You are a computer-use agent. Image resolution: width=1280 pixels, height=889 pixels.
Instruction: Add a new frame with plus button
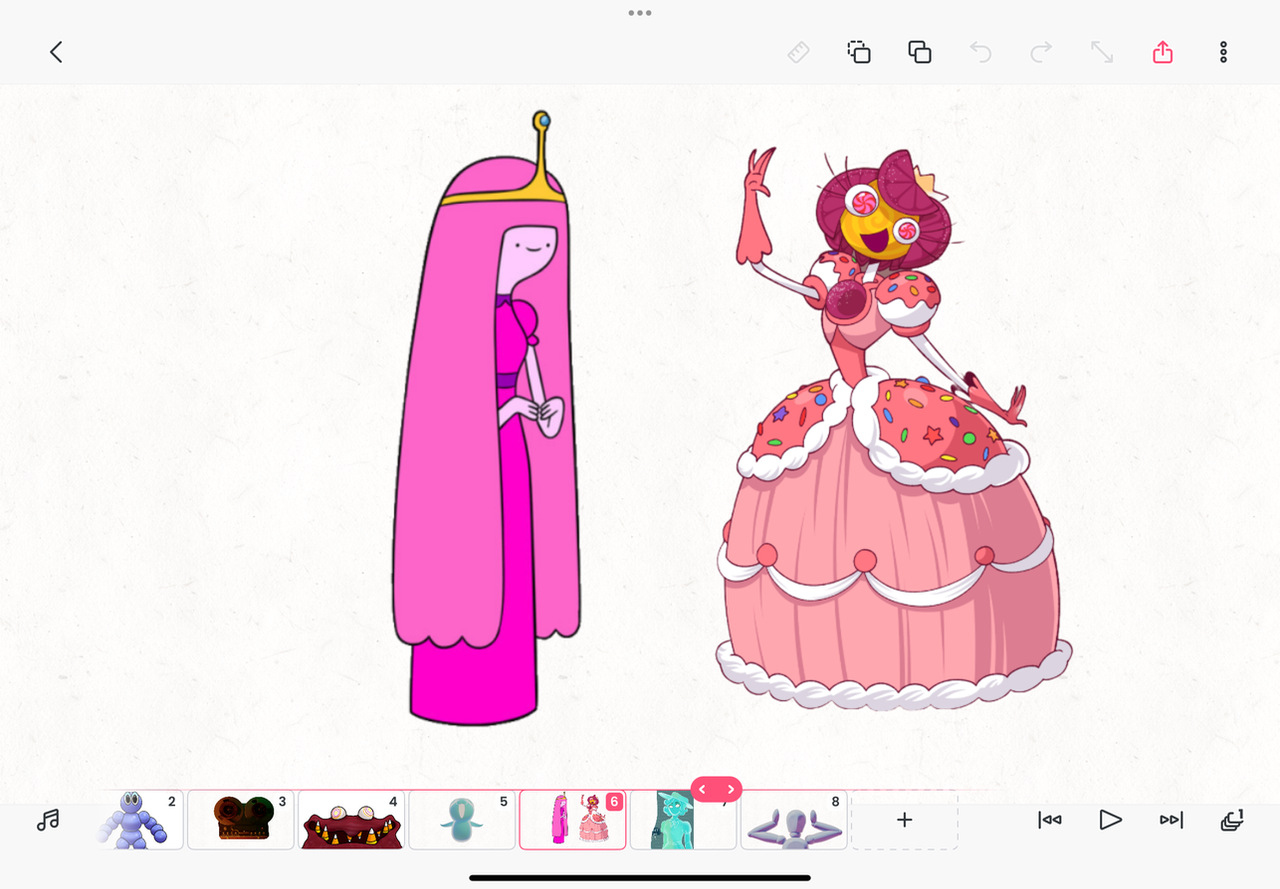(x=904, y=820)
